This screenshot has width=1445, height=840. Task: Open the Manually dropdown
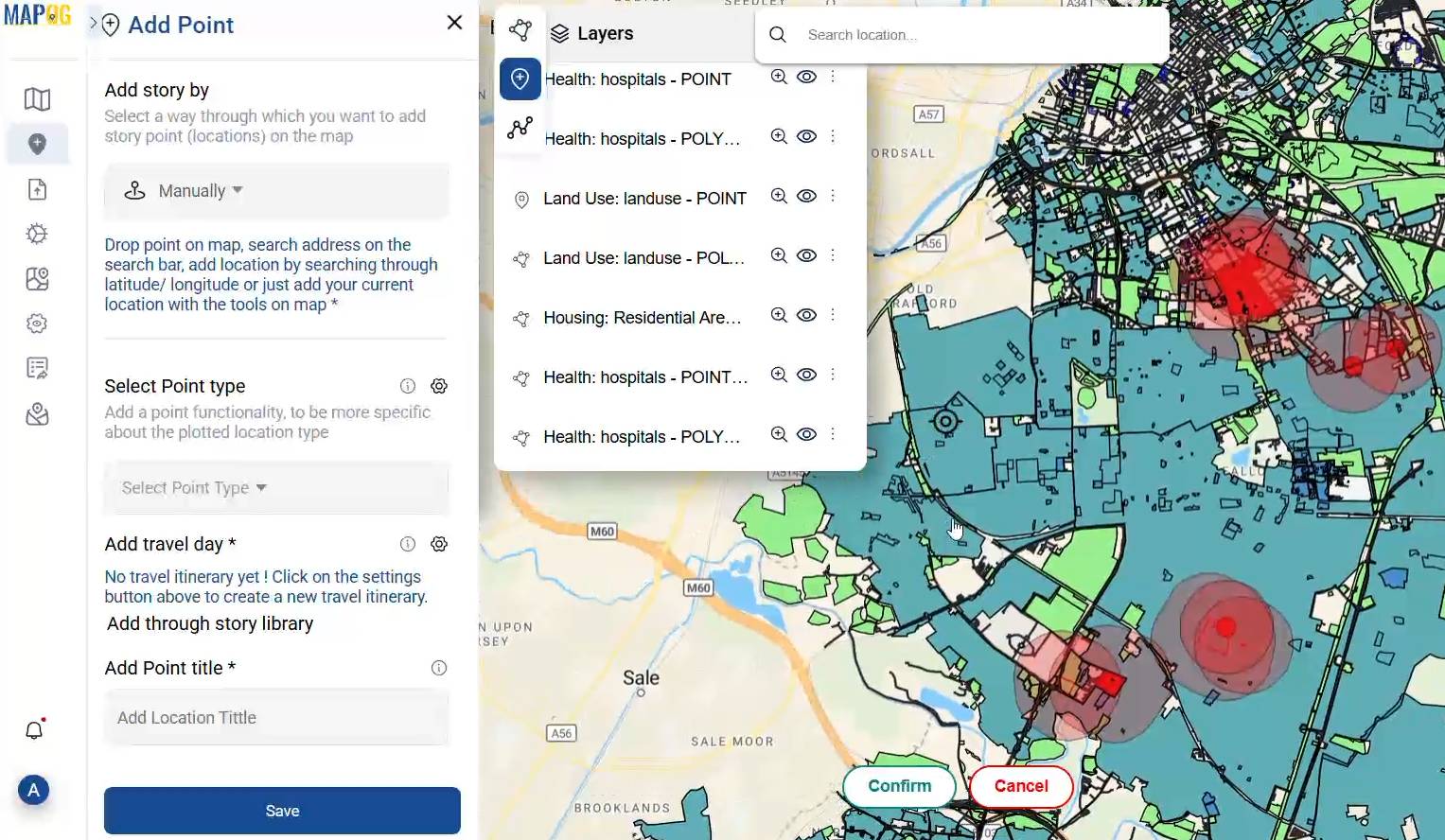point(276,191)
